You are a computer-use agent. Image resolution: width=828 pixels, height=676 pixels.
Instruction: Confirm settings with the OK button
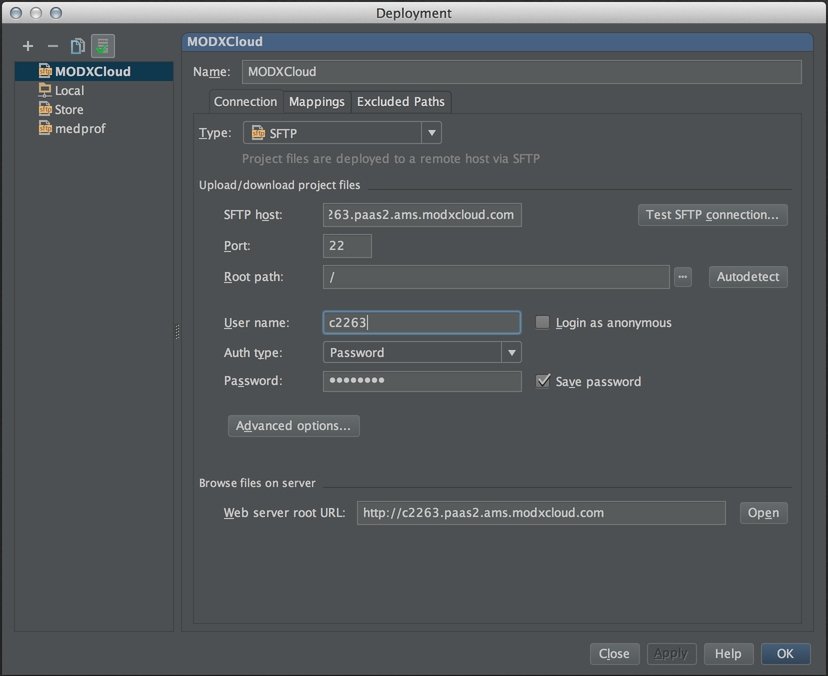click(785, 653)
